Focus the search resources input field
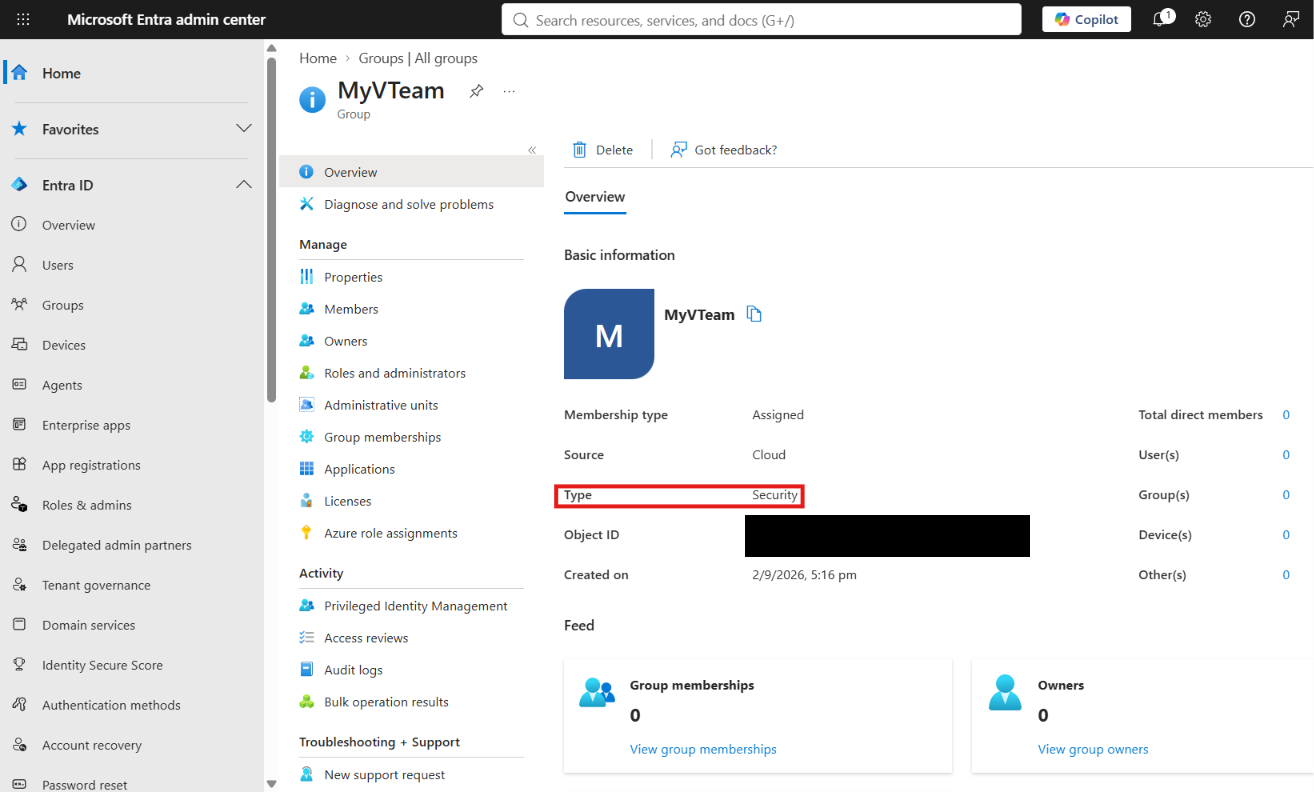 point(761,19)
